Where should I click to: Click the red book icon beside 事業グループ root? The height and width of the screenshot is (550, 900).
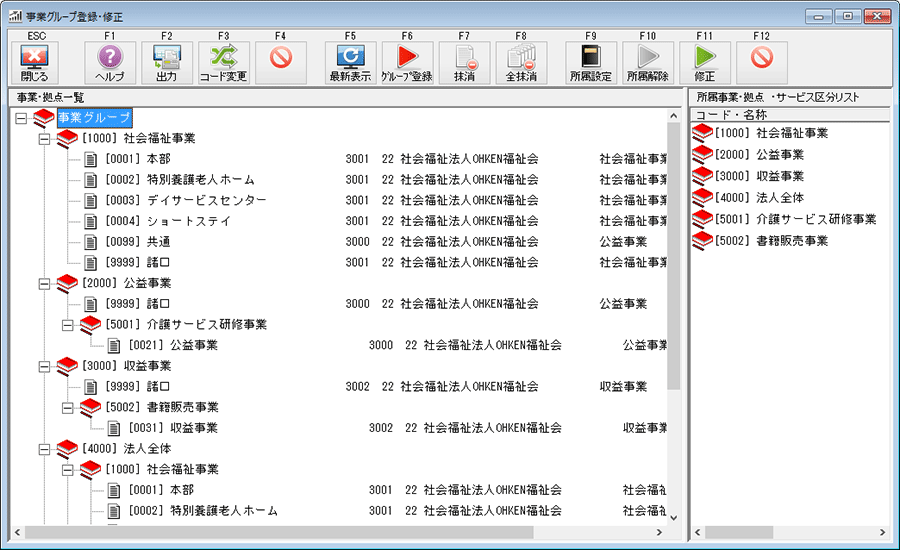click(44, 118)
